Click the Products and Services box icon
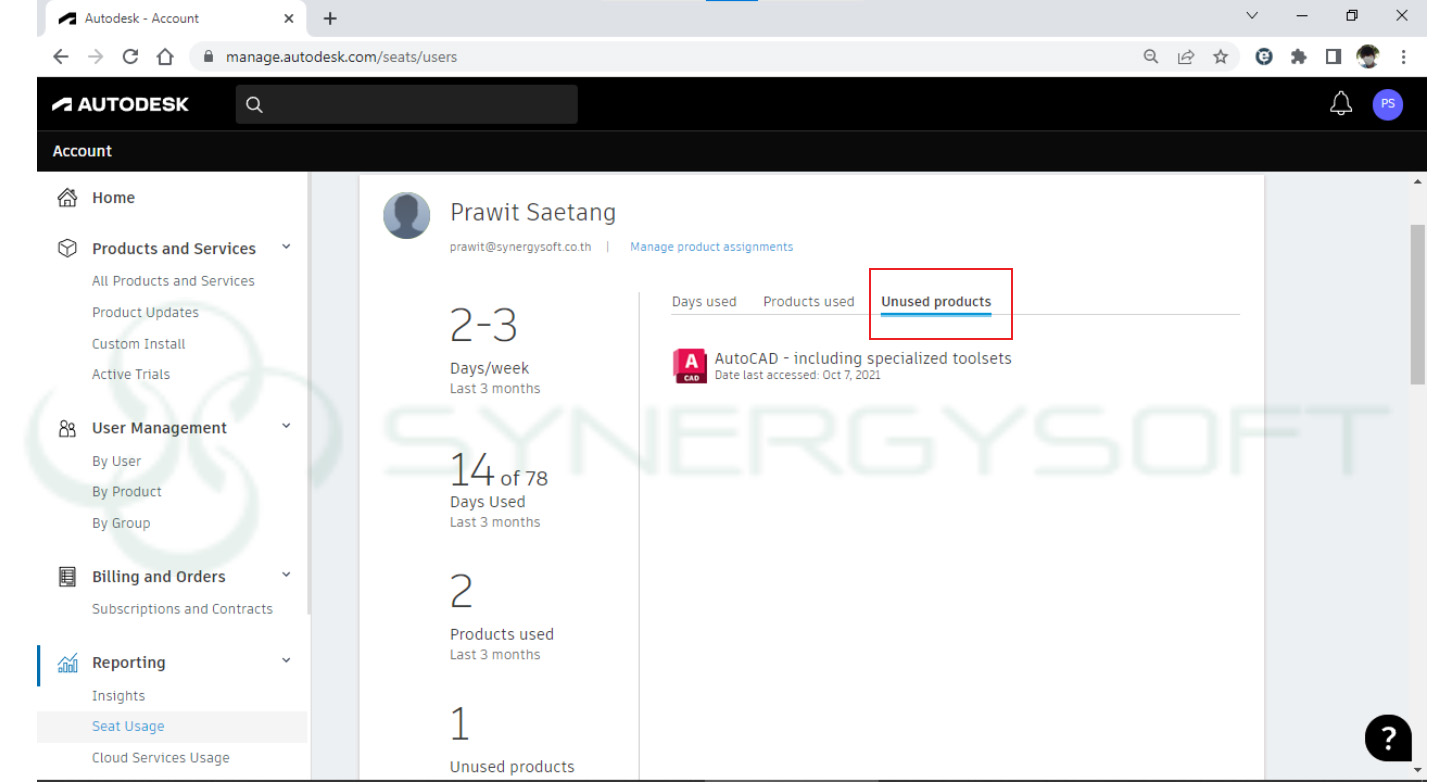Screen dimensions: 1449x784 66,248
